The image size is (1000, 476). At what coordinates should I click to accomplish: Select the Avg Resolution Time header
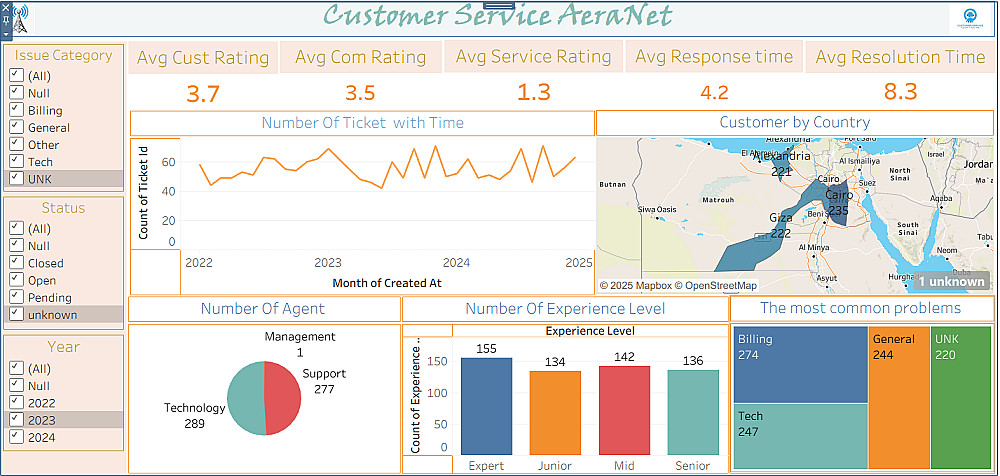click(900, 57)
